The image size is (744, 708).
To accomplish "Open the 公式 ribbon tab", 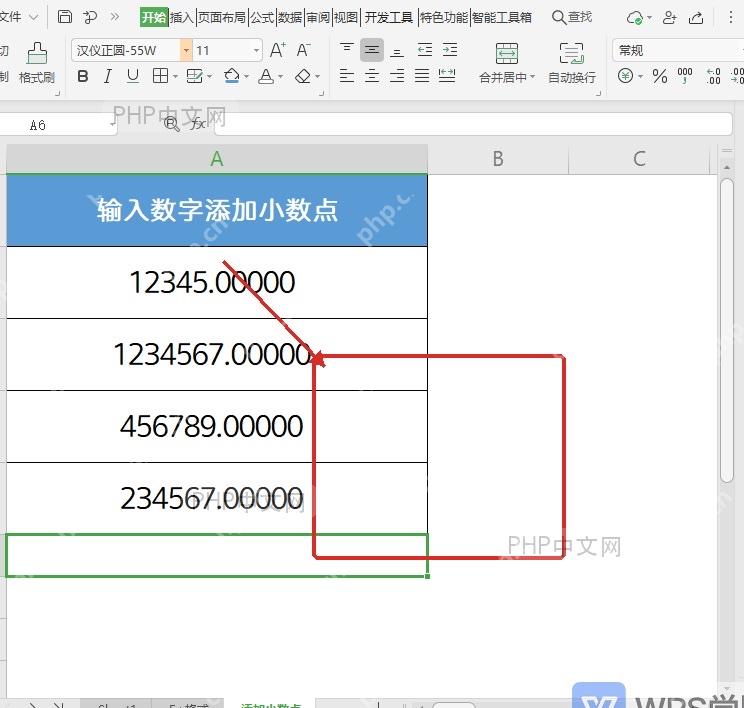I will [x=262, y=18].
